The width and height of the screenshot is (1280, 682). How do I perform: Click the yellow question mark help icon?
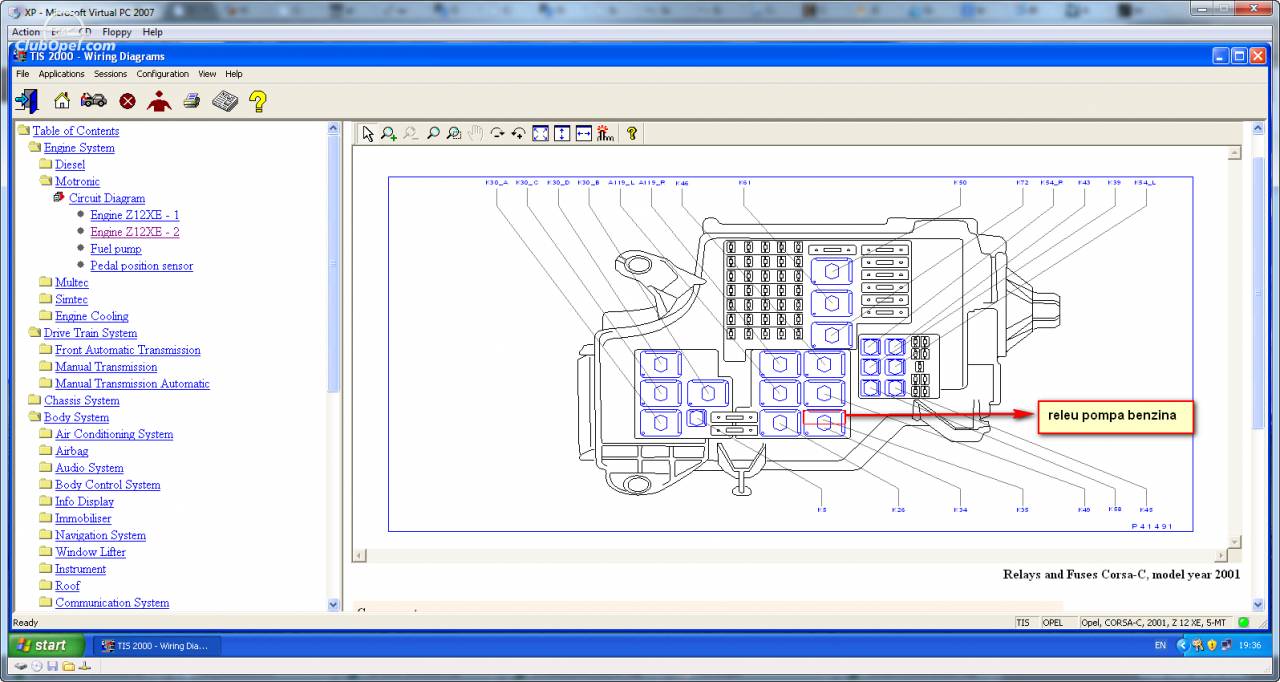258,100
